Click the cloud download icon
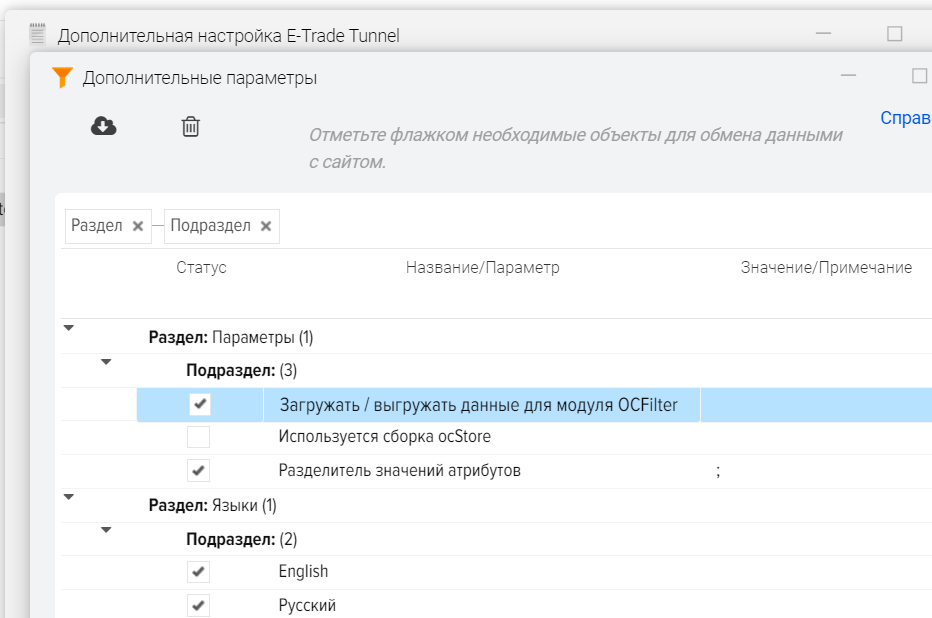Screen dimensions: 932x618 [x=104, y=126]
